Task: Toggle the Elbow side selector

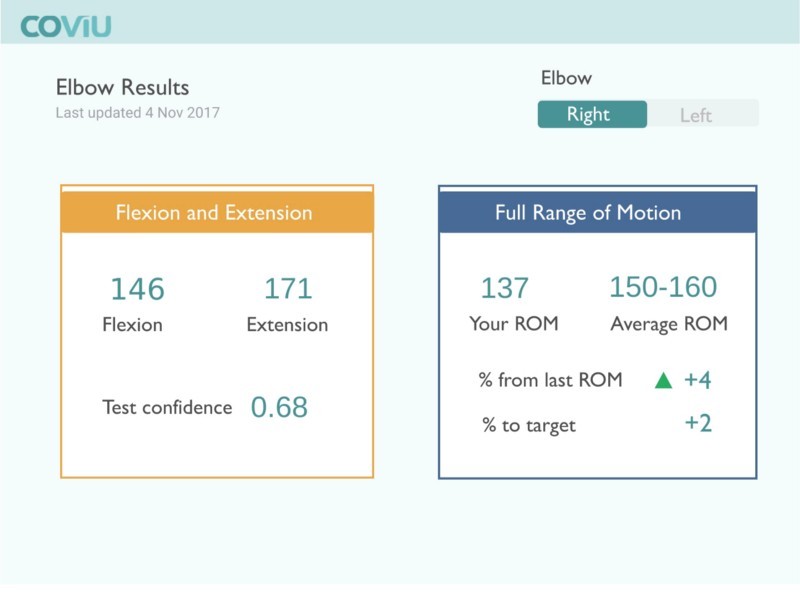Action: point(645,114)
